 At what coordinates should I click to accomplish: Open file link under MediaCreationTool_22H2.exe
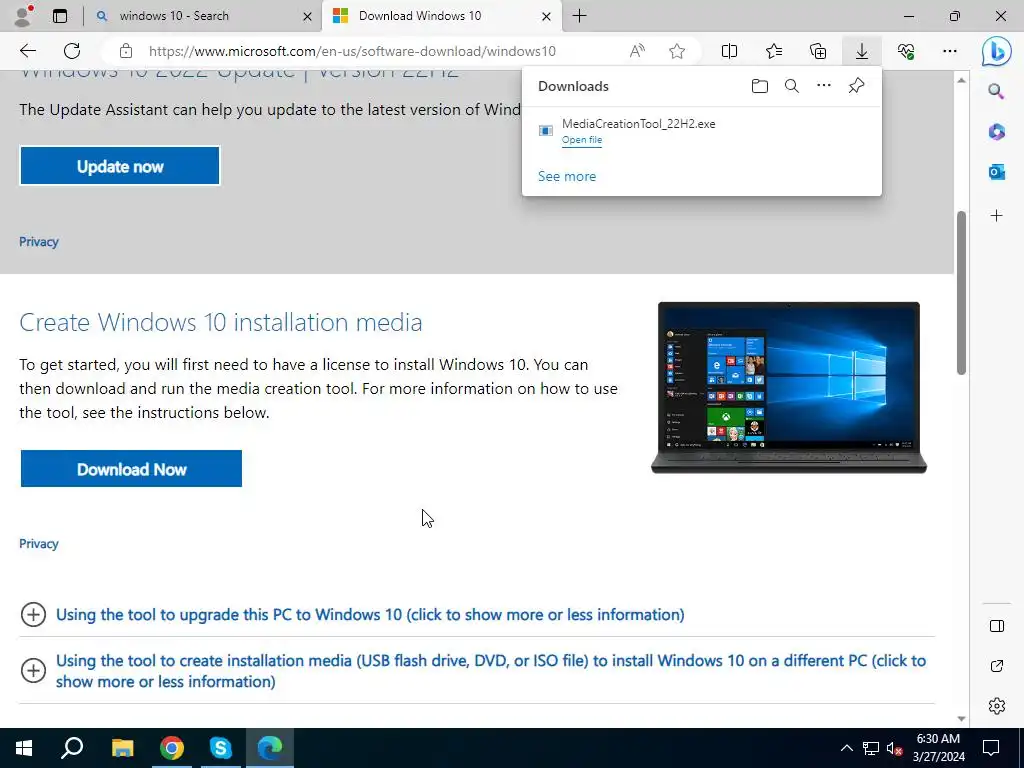pos(582,140)
